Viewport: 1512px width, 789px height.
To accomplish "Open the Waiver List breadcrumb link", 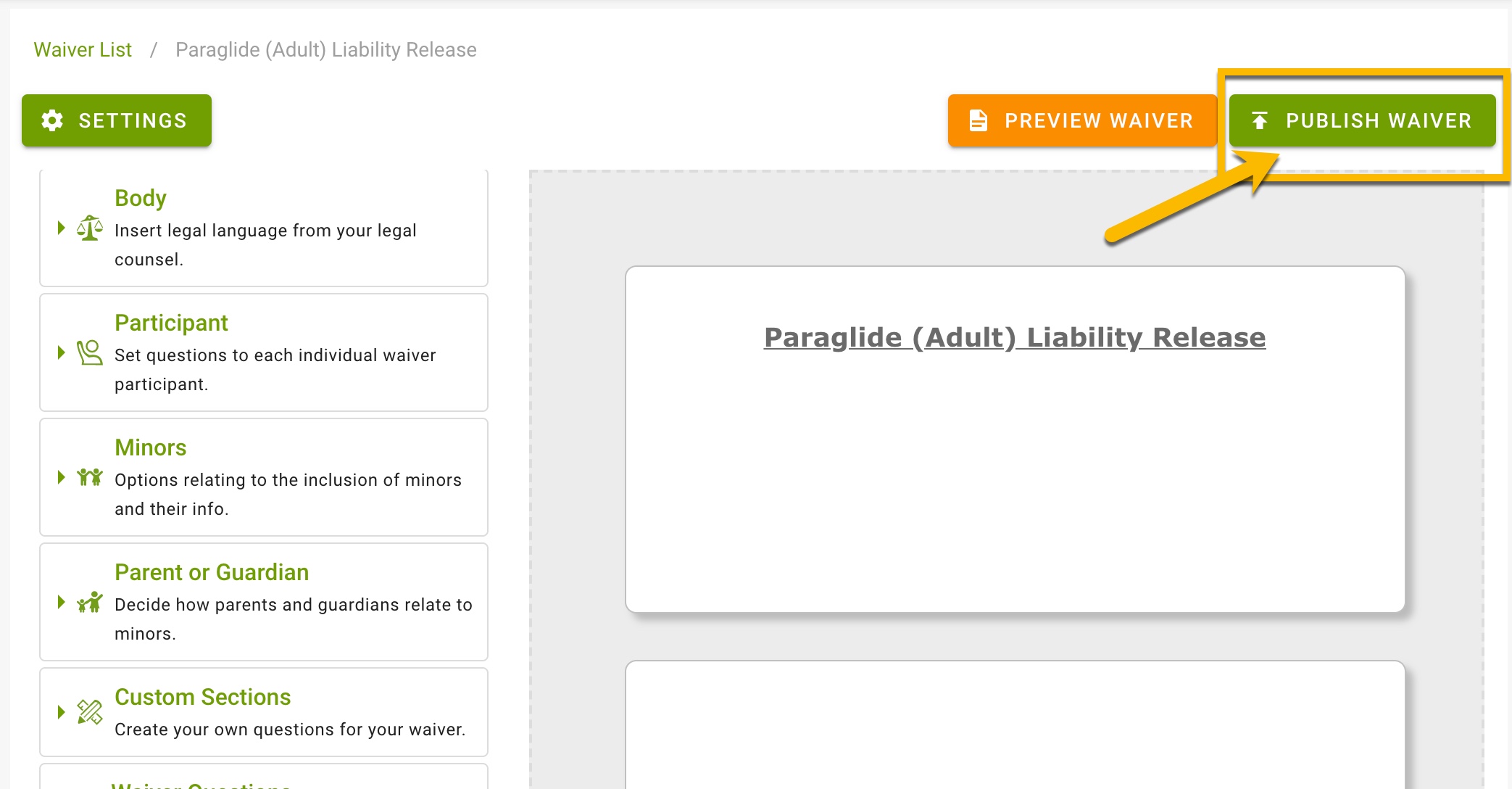I will pyautogui.click(x=83, y=50).
